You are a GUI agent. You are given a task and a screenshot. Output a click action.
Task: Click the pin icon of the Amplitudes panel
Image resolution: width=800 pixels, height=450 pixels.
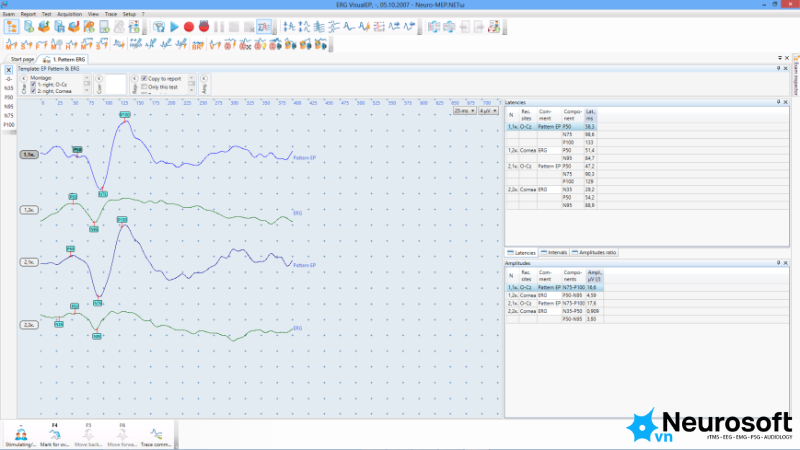[779, 263]
